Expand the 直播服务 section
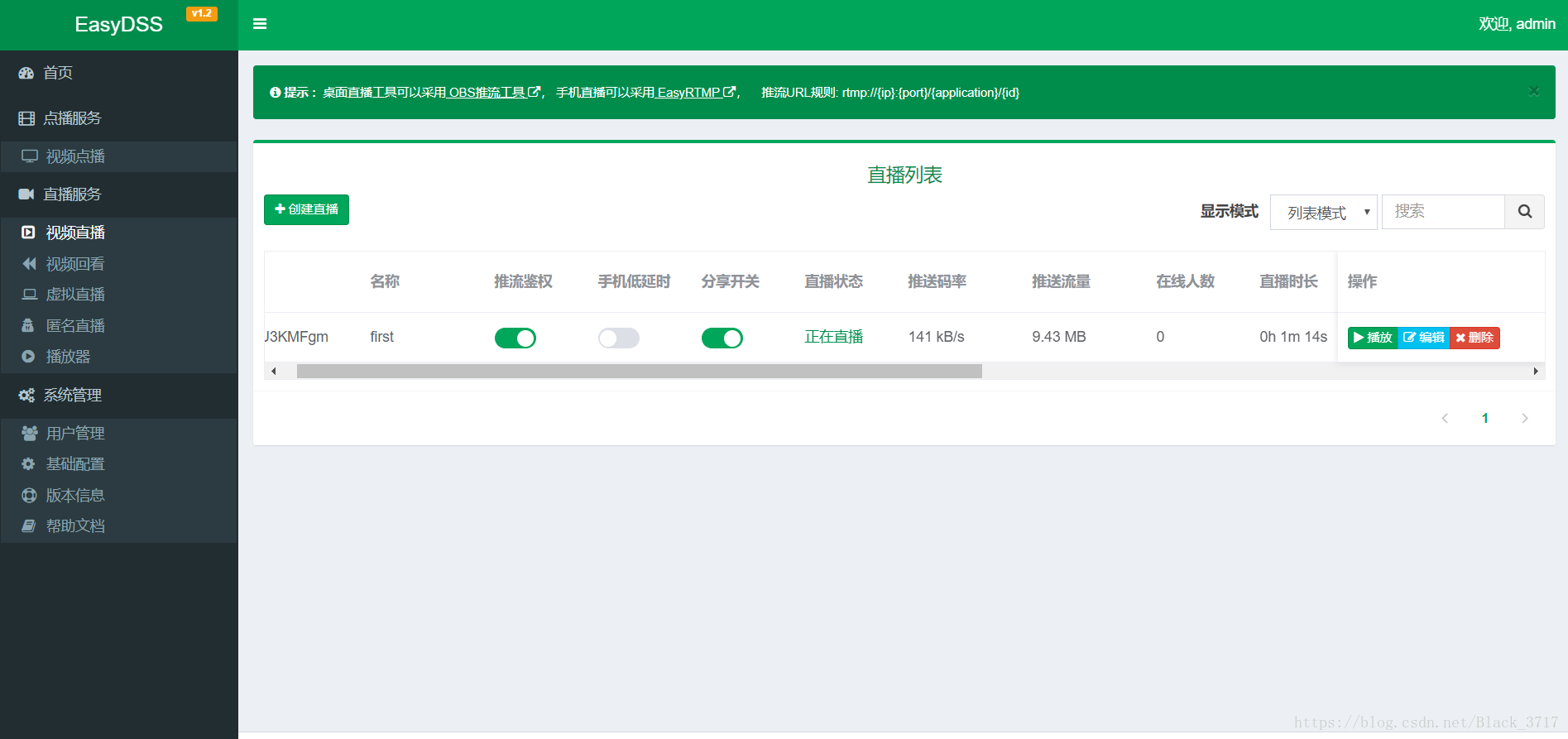Image resolution: width=1568 pixels, height=739 pixels. coord(119,194)
